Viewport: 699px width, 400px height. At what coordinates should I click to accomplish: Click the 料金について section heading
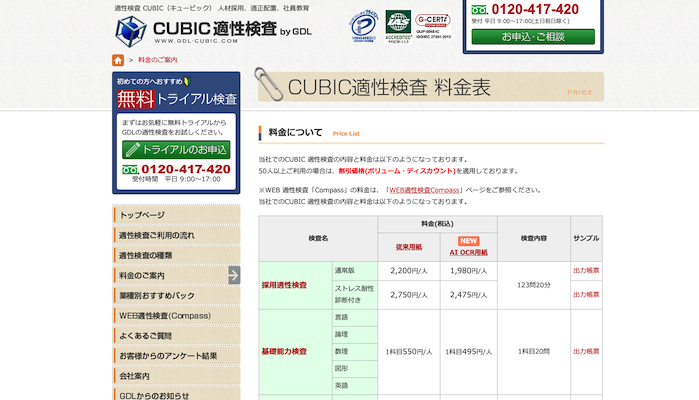tap(295, 132)
